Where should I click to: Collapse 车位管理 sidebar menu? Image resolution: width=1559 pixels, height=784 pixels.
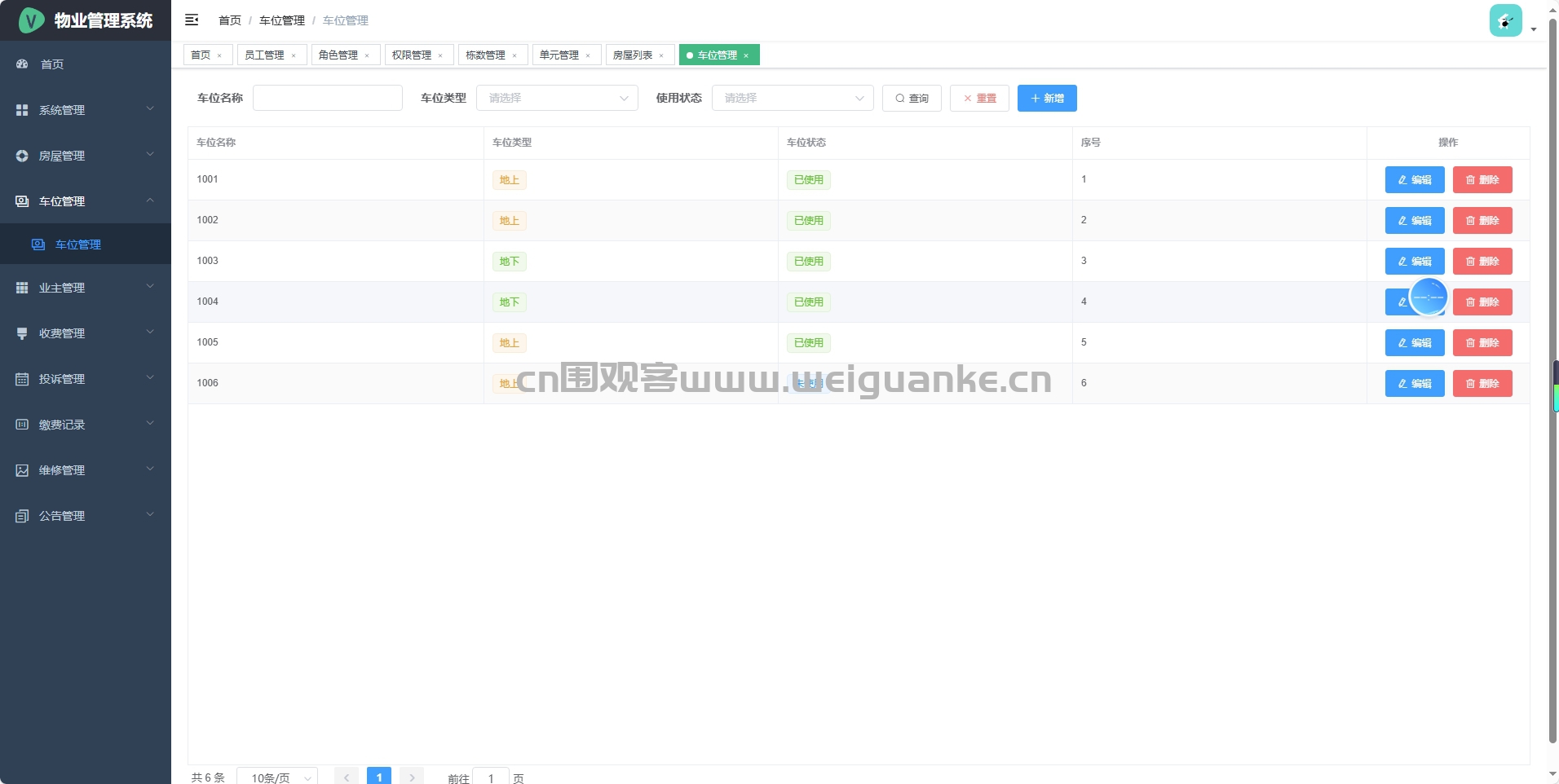86,200
